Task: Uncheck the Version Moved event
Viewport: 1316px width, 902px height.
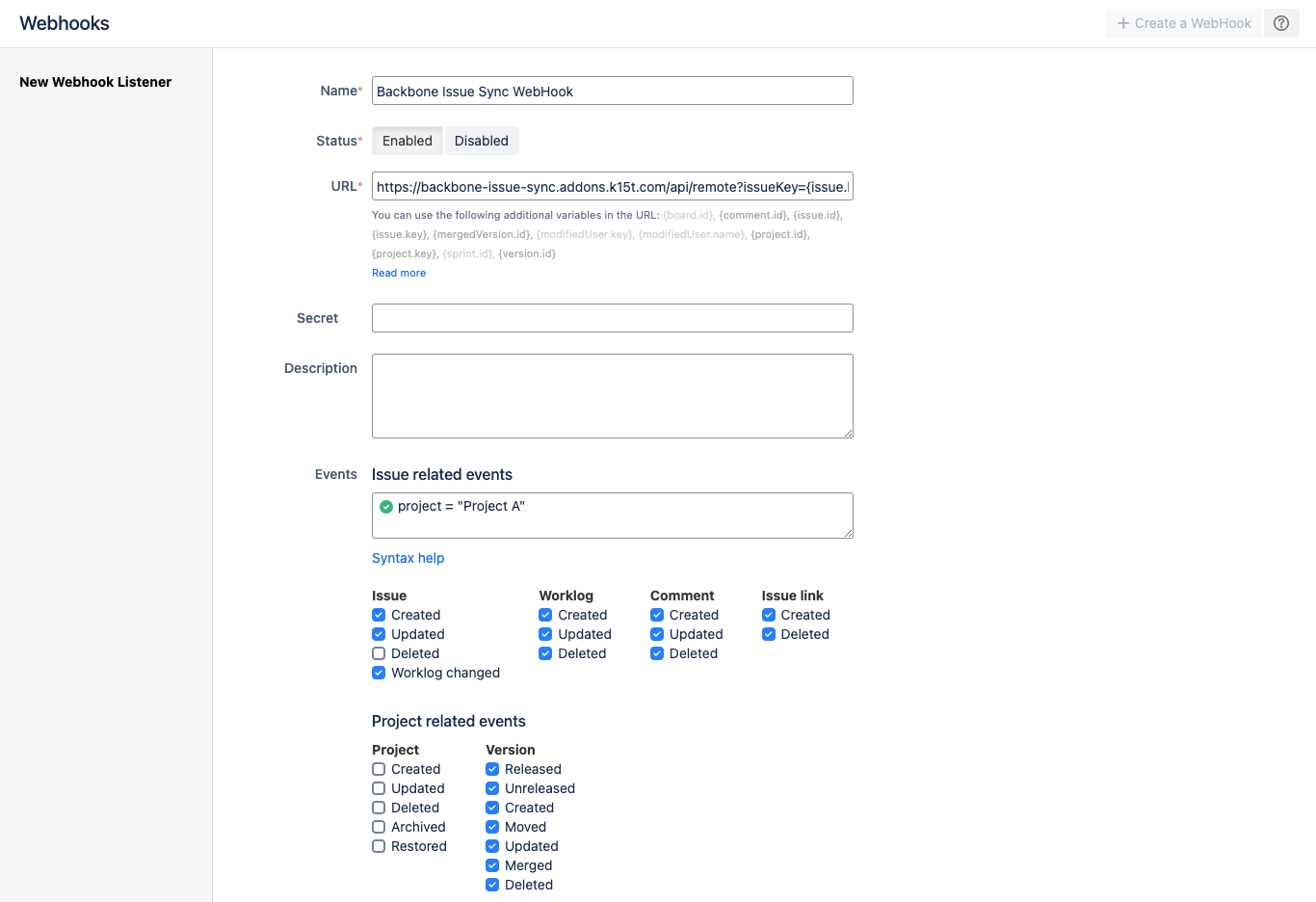Action: click(x=492, y=827)
